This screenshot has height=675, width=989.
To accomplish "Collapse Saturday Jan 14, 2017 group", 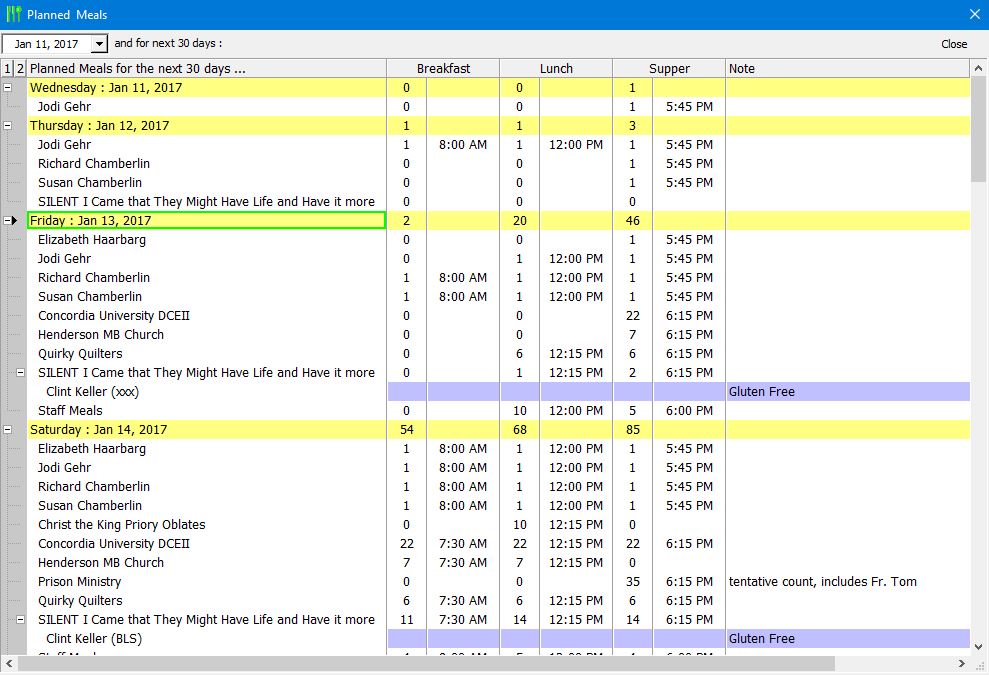I will [x=8, y=430].
